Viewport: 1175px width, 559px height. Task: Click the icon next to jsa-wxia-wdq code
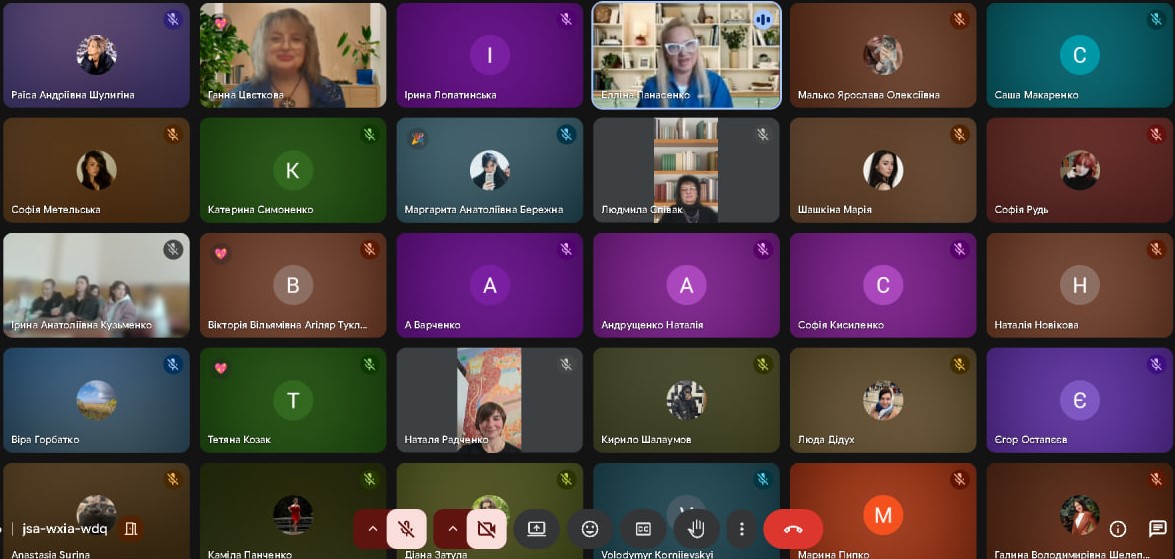[x=130, y=528]
